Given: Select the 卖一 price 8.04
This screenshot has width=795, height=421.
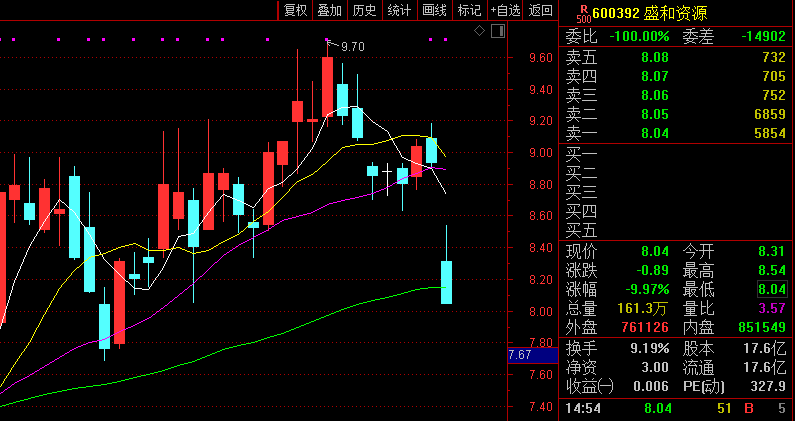Looking at the screenshot, I should click(655, 133).
